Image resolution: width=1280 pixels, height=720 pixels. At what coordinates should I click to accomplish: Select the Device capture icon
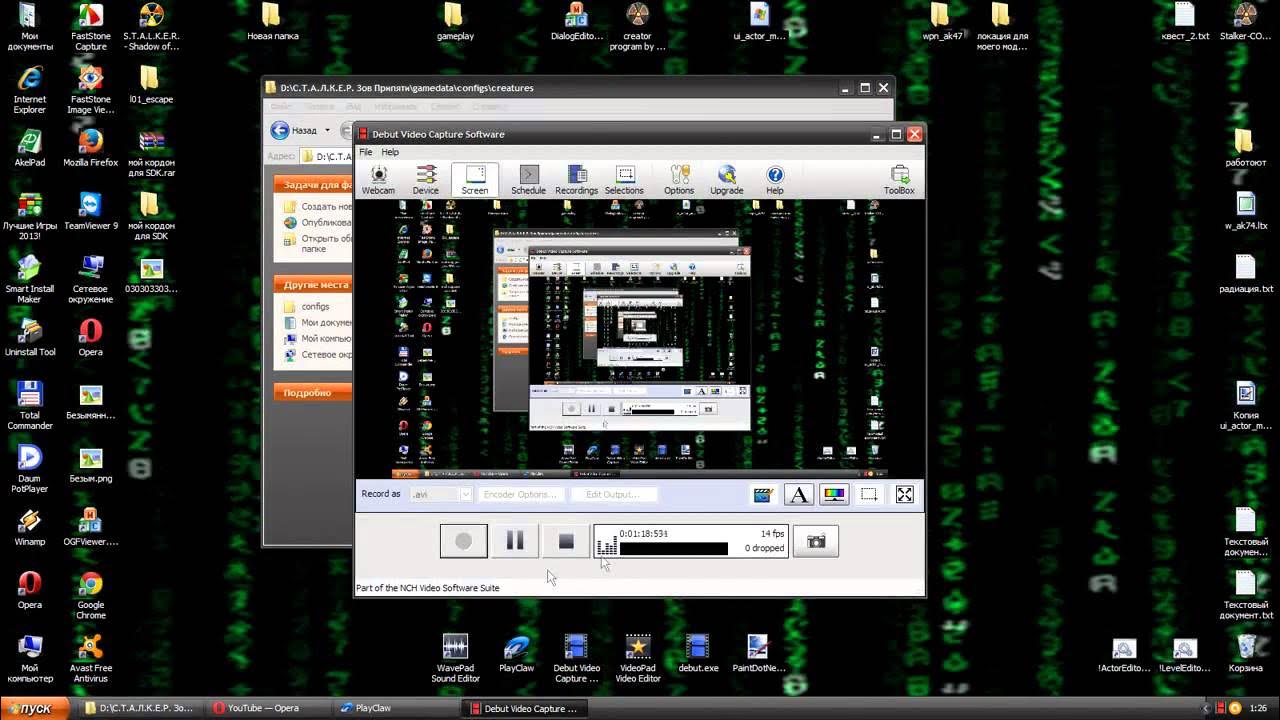[426, 180]
